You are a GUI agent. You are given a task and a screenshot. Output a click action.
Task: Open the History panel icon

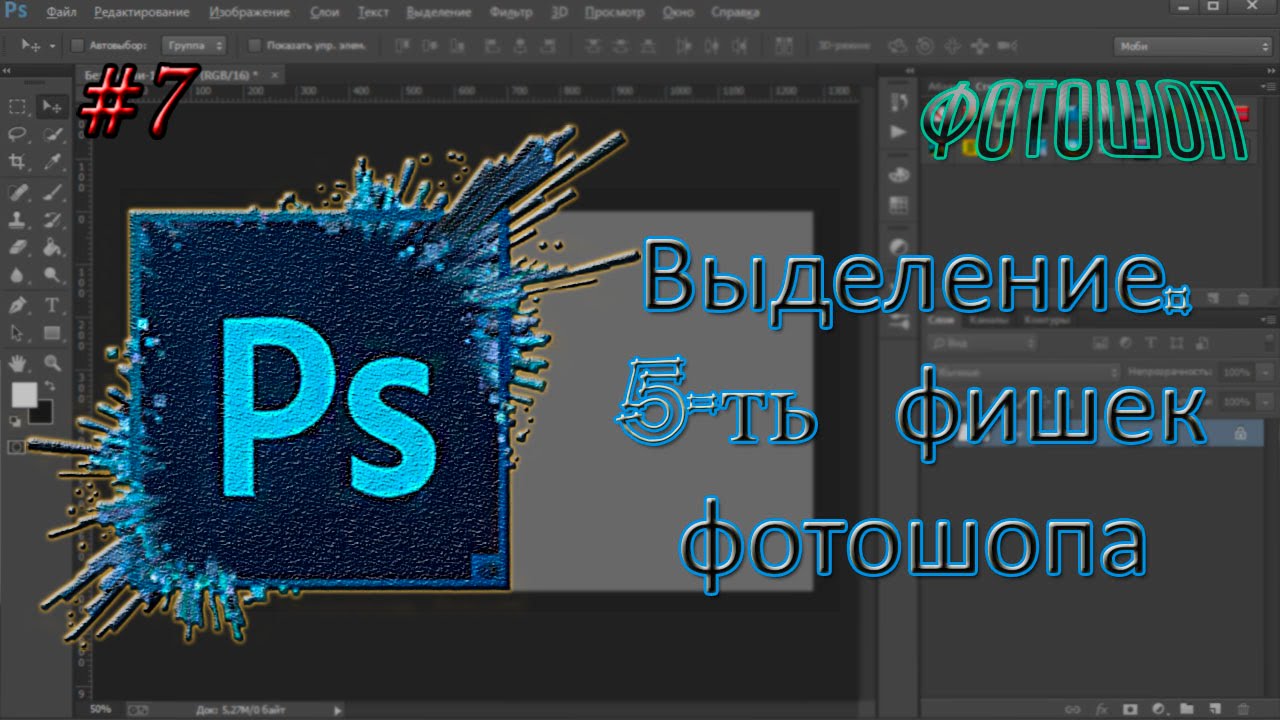[x=899, y=104]
